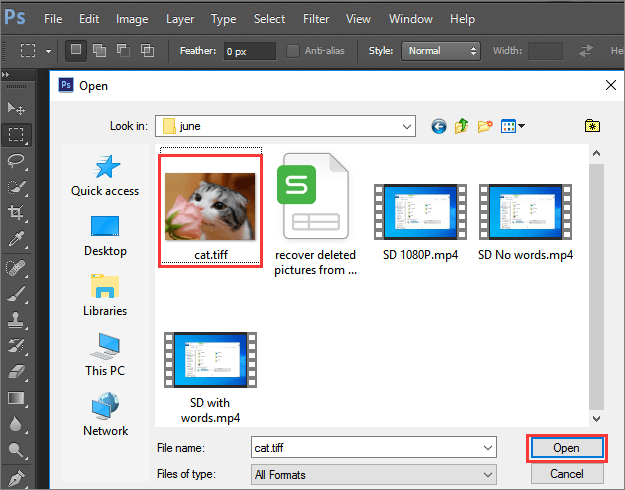Choose the Eraser tool
This screenshot has height=490, width=625.
17,370
